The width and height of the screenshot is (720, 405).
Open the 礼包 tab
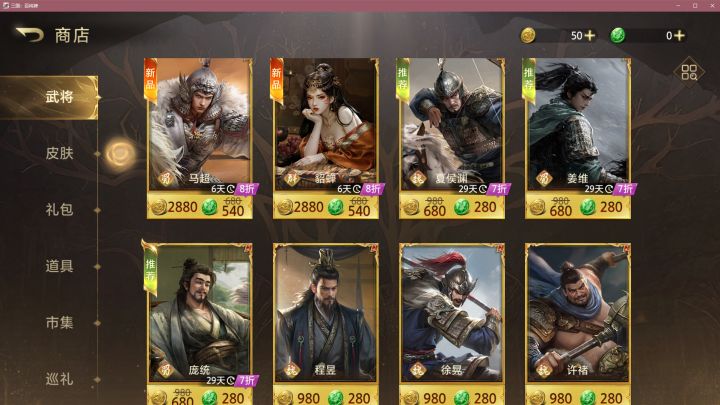(59, 210)
